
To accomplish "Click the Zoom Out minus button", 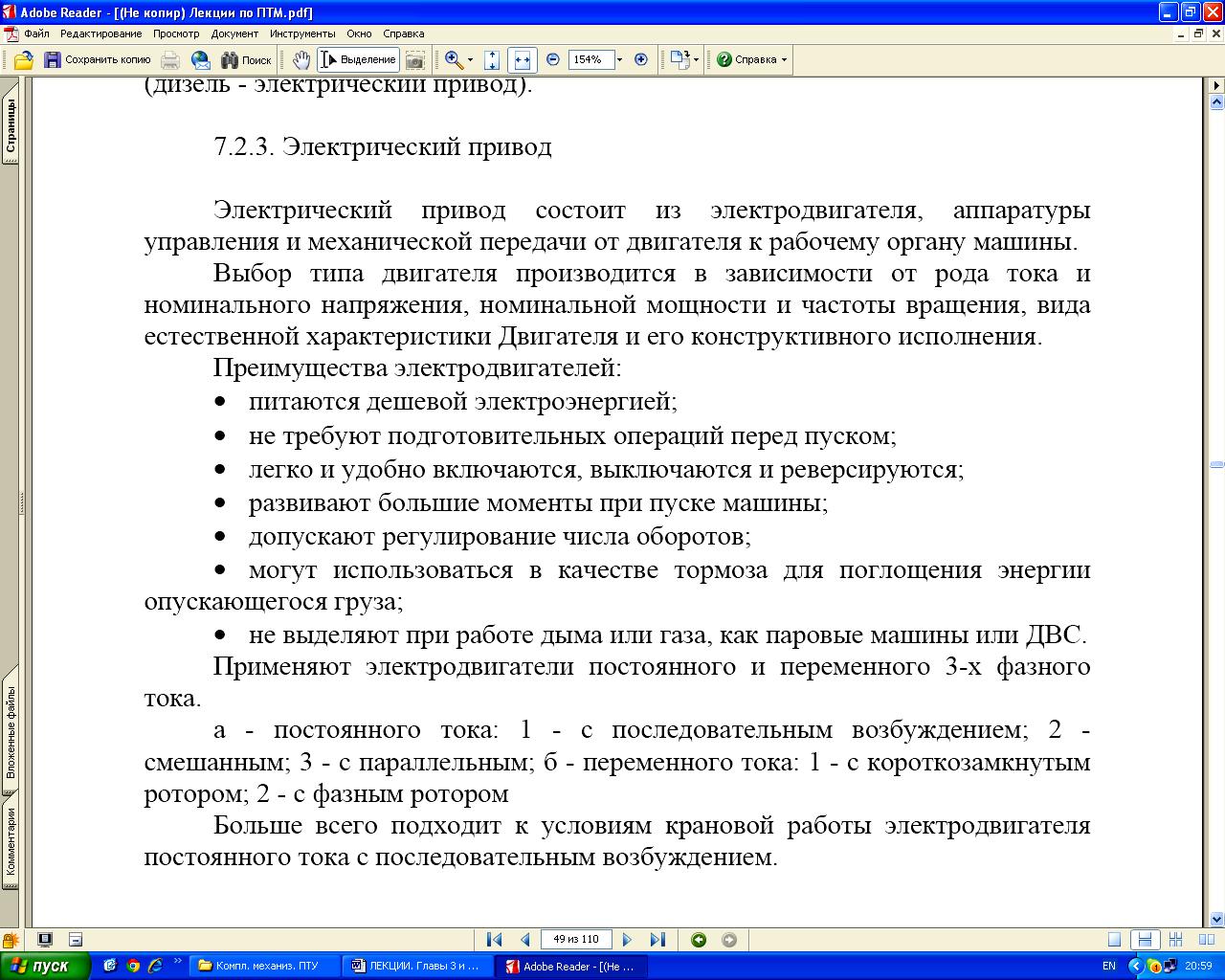I will point(553,59).
